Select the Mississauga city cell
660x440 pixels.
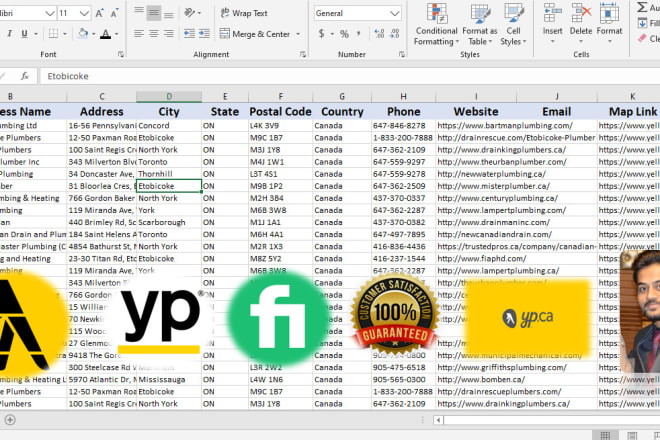click(169, 380)
